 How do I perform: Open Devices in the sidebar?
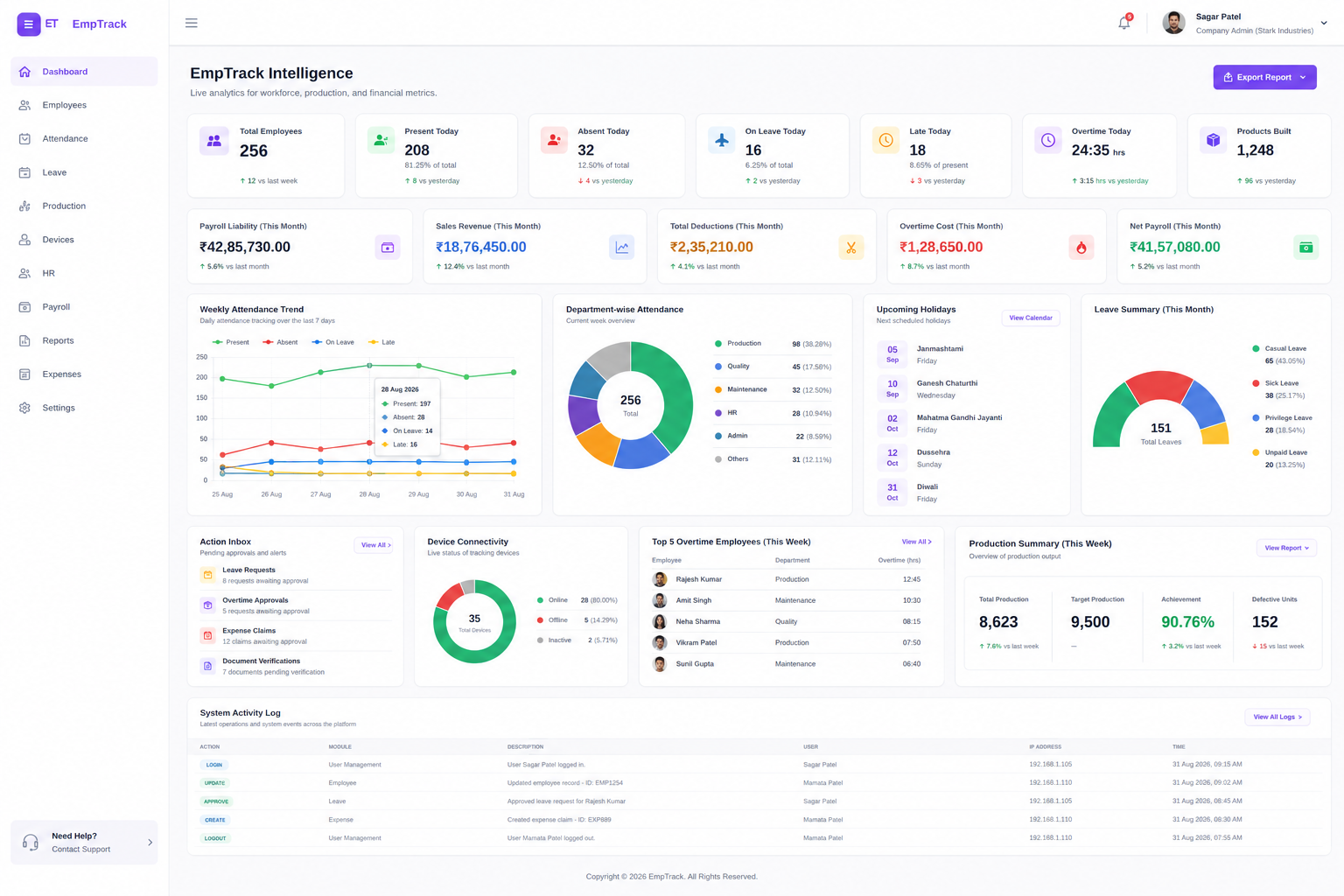84,240
